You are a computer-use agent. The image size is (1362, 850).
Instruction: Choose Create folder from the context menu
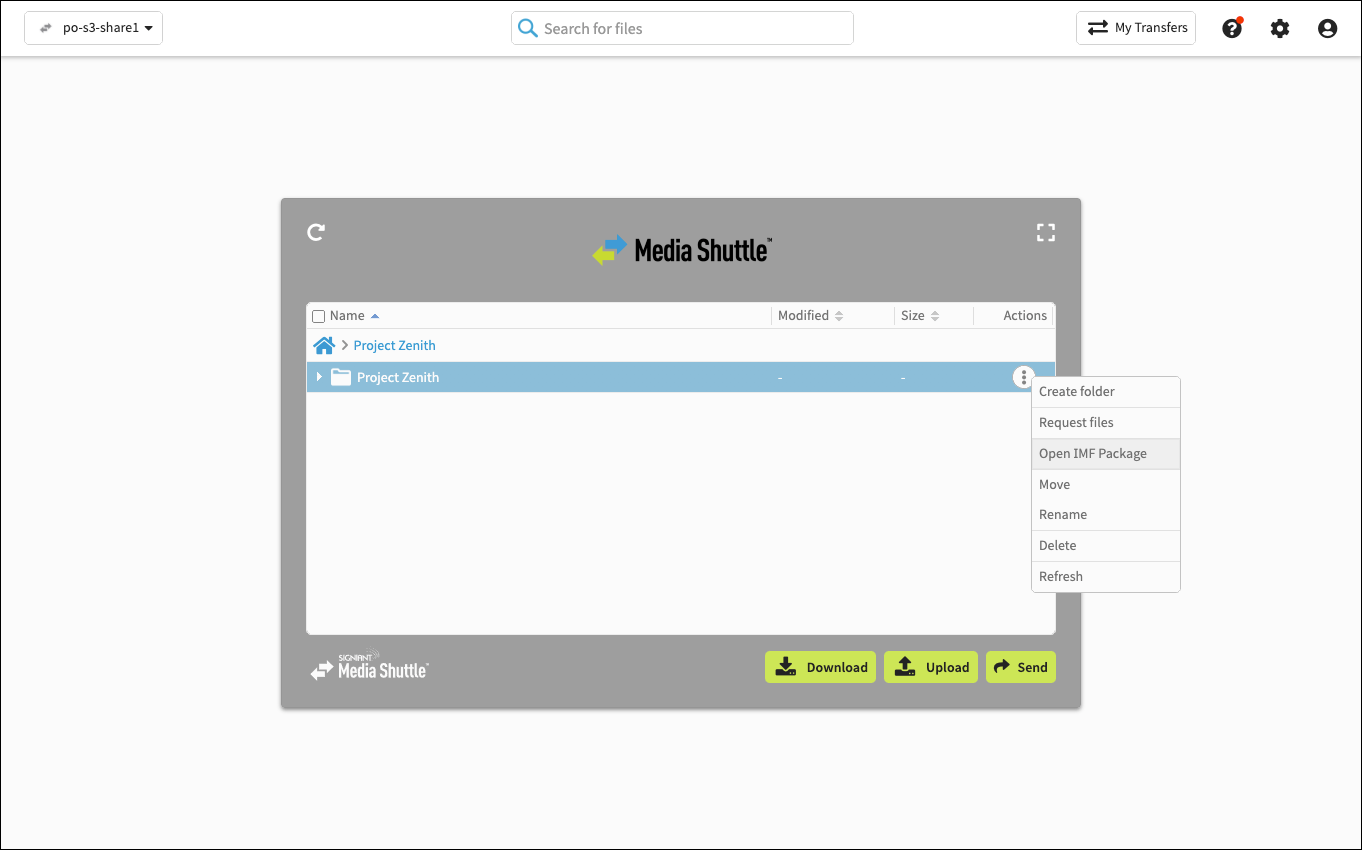click(x=1106, y=392)
